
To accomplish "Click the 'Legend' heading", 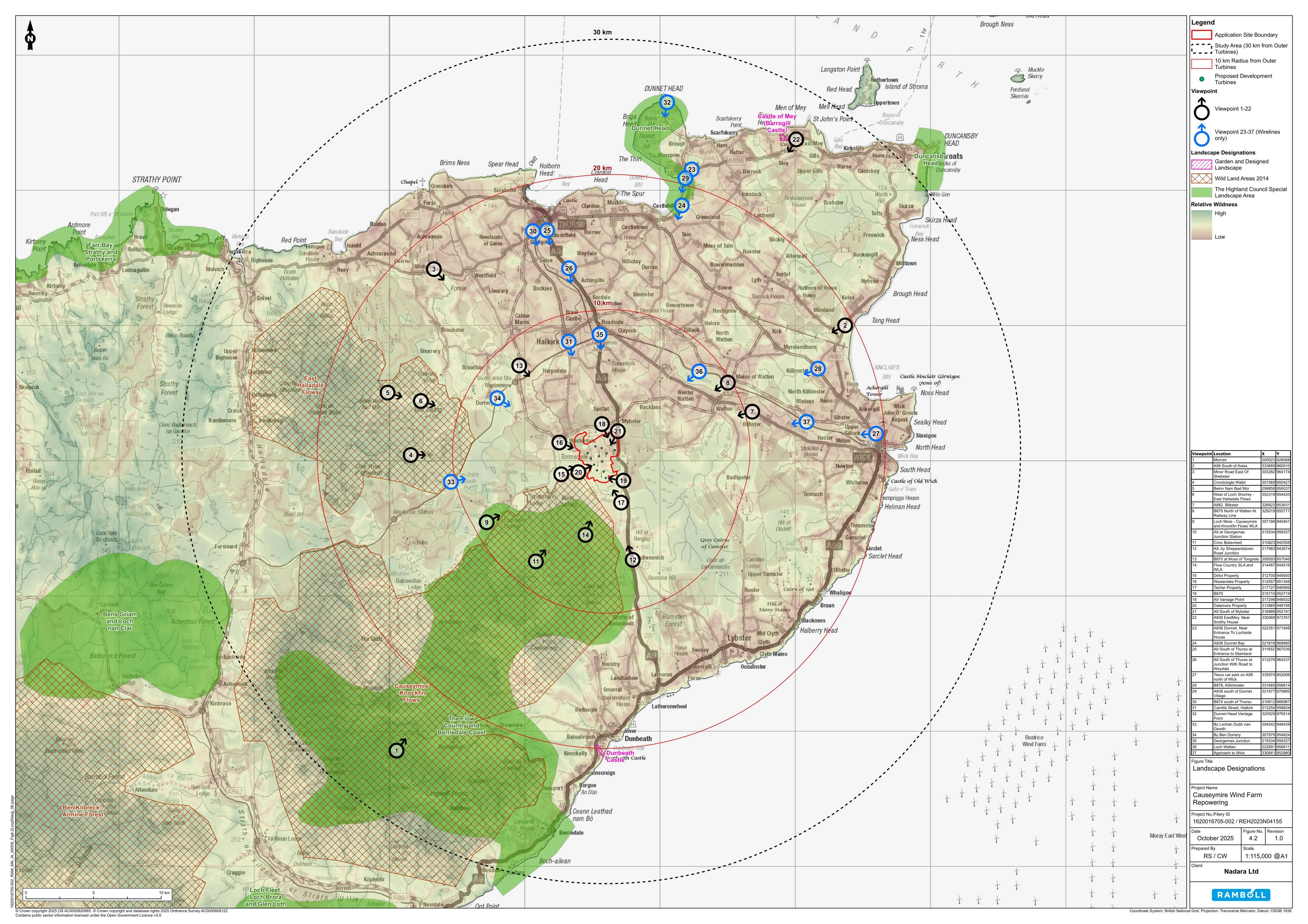I will pyautogui.click(x=1203, y=22).
